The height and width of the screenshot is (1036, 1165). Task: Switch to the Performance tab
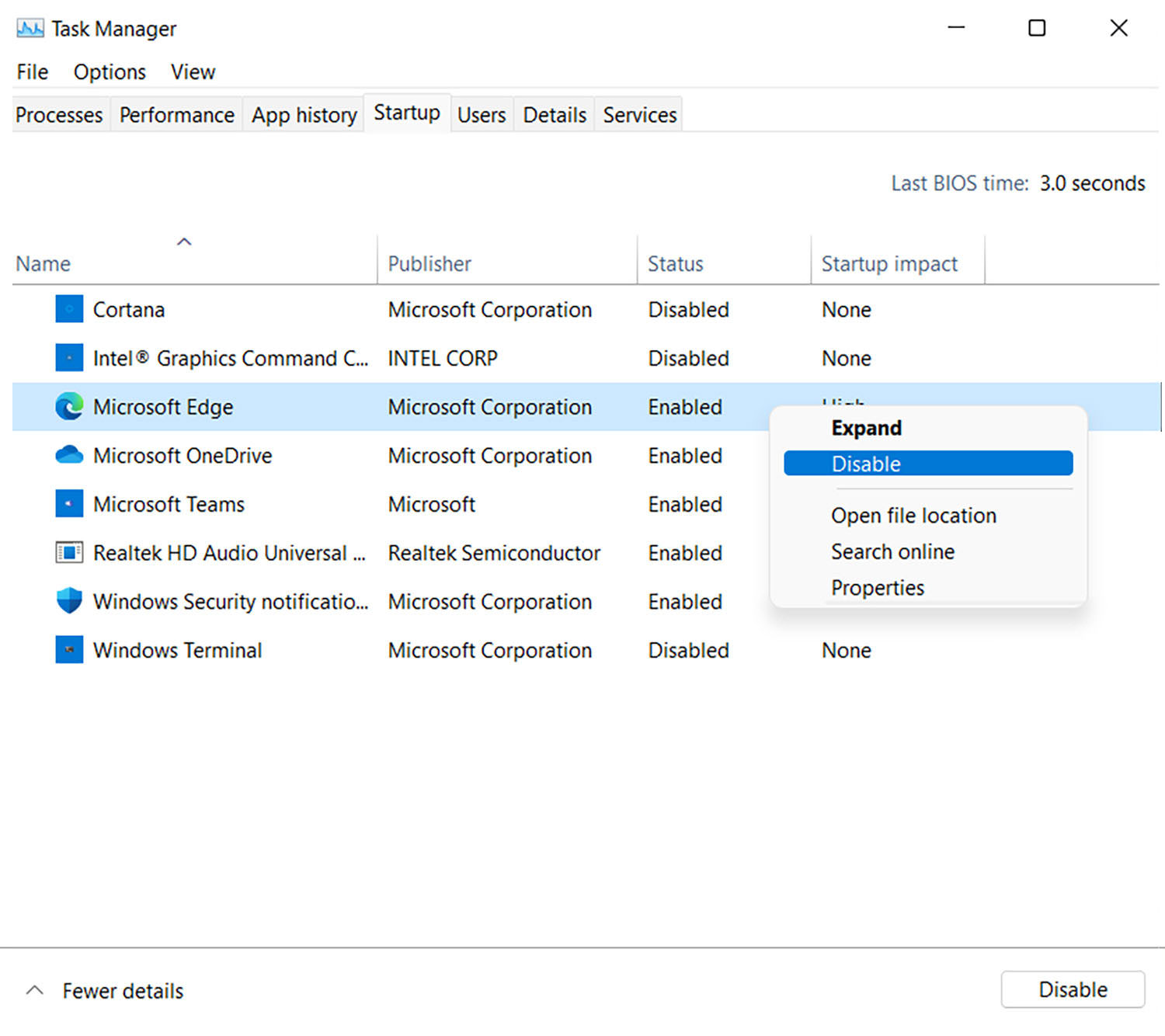click(x=177, y=115)
